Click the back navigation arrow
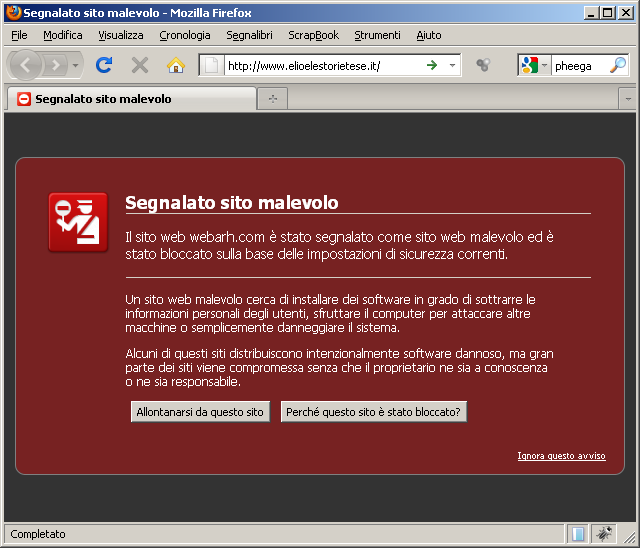 (26, 65)
